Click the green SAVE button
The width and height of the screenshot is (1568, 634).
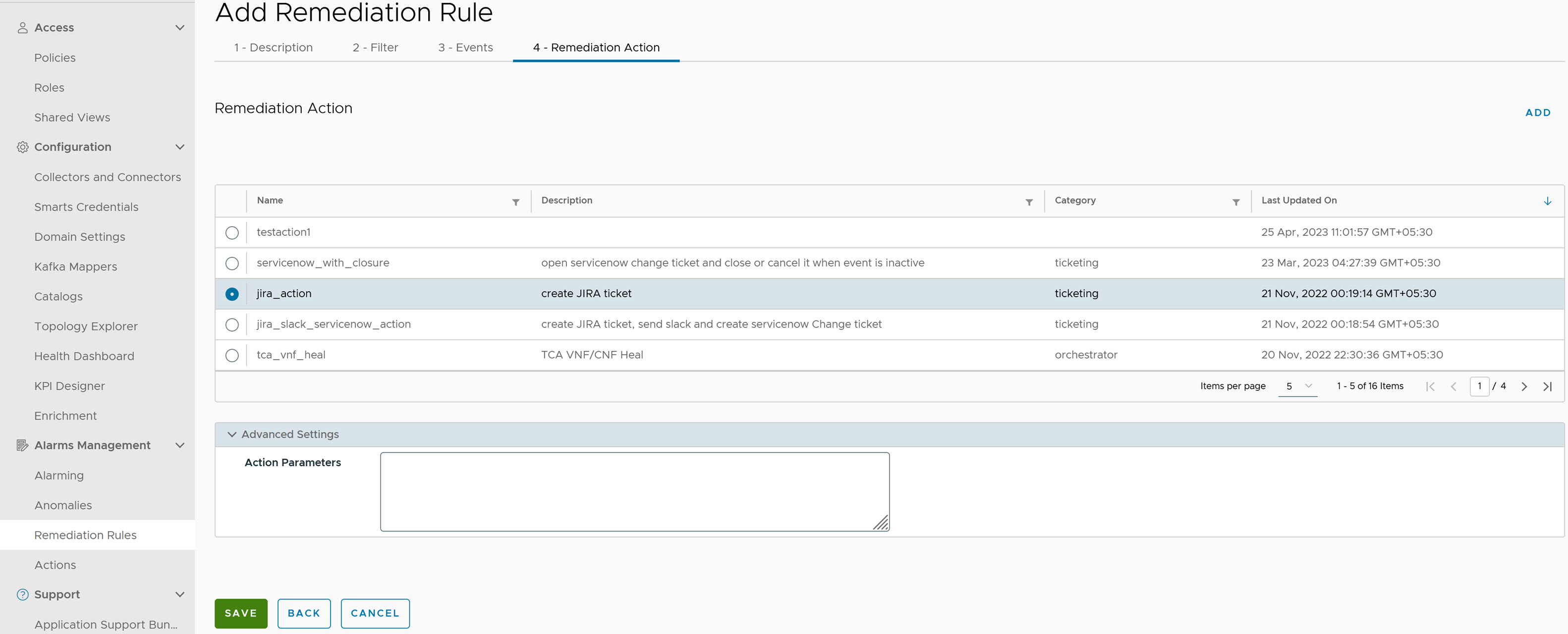[x=240, y=613]
